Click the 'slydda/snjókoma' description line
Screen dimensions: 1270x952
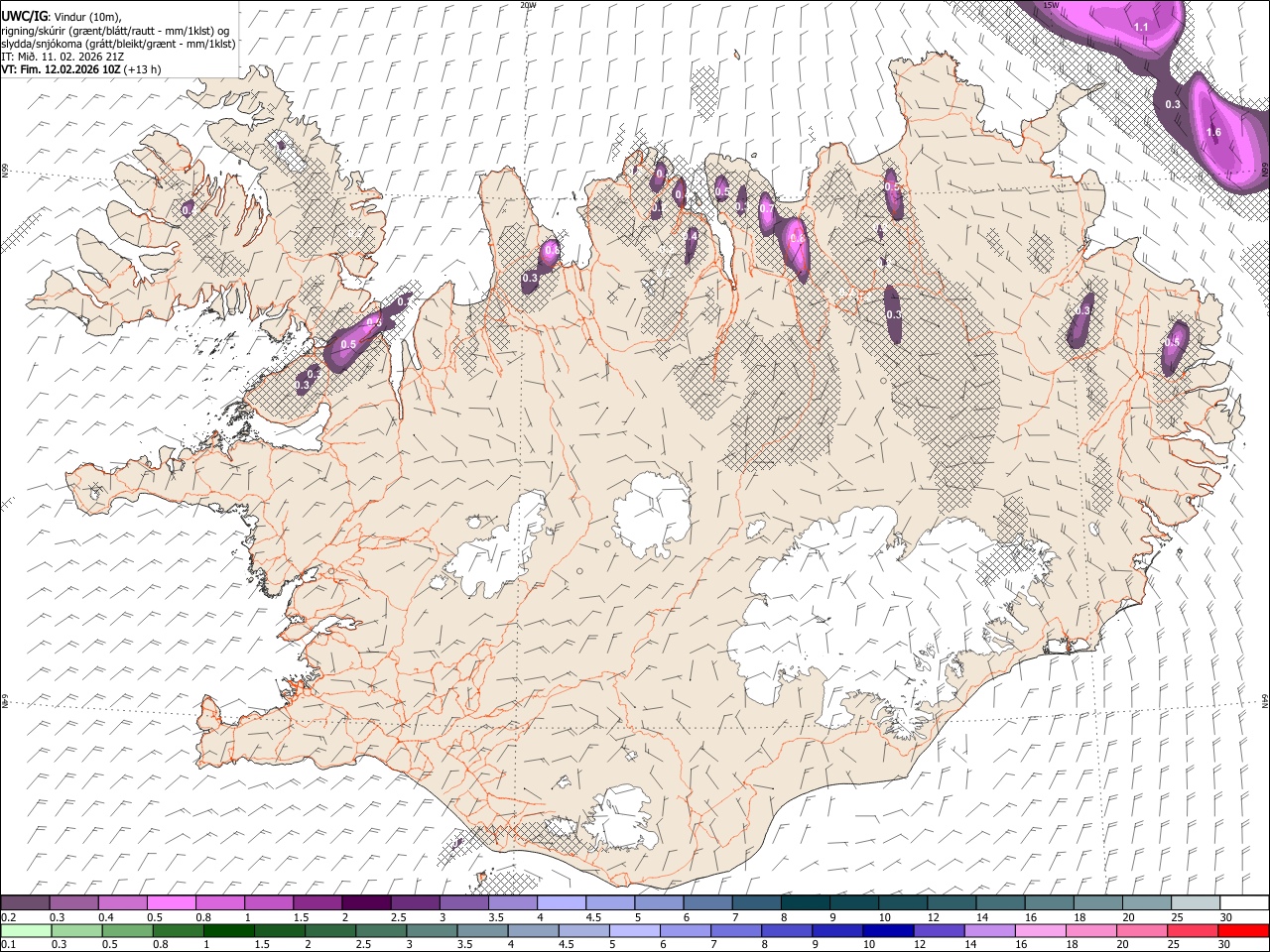click(118, 44)
